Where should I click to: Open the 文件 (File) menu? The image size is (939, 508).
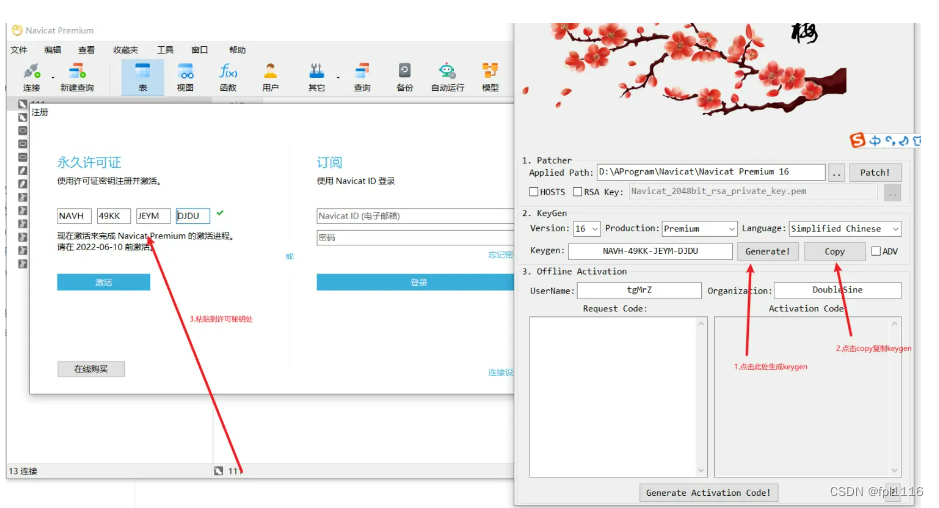pos(19,50)
